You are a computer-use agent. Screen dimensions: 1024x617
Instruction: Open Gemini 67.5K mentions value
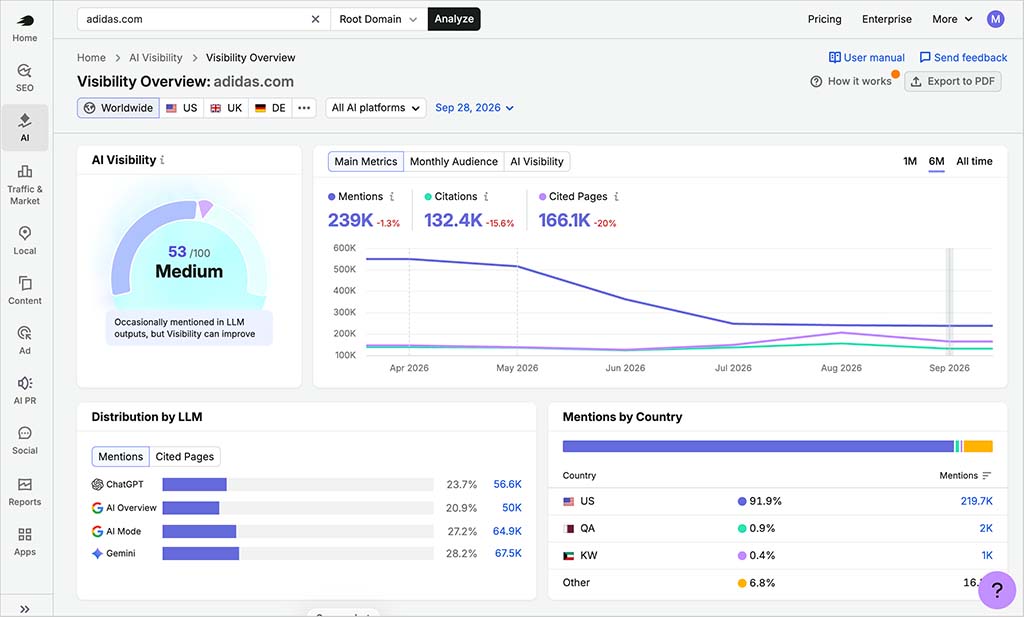pyautogui.click(x=508, y=554)
